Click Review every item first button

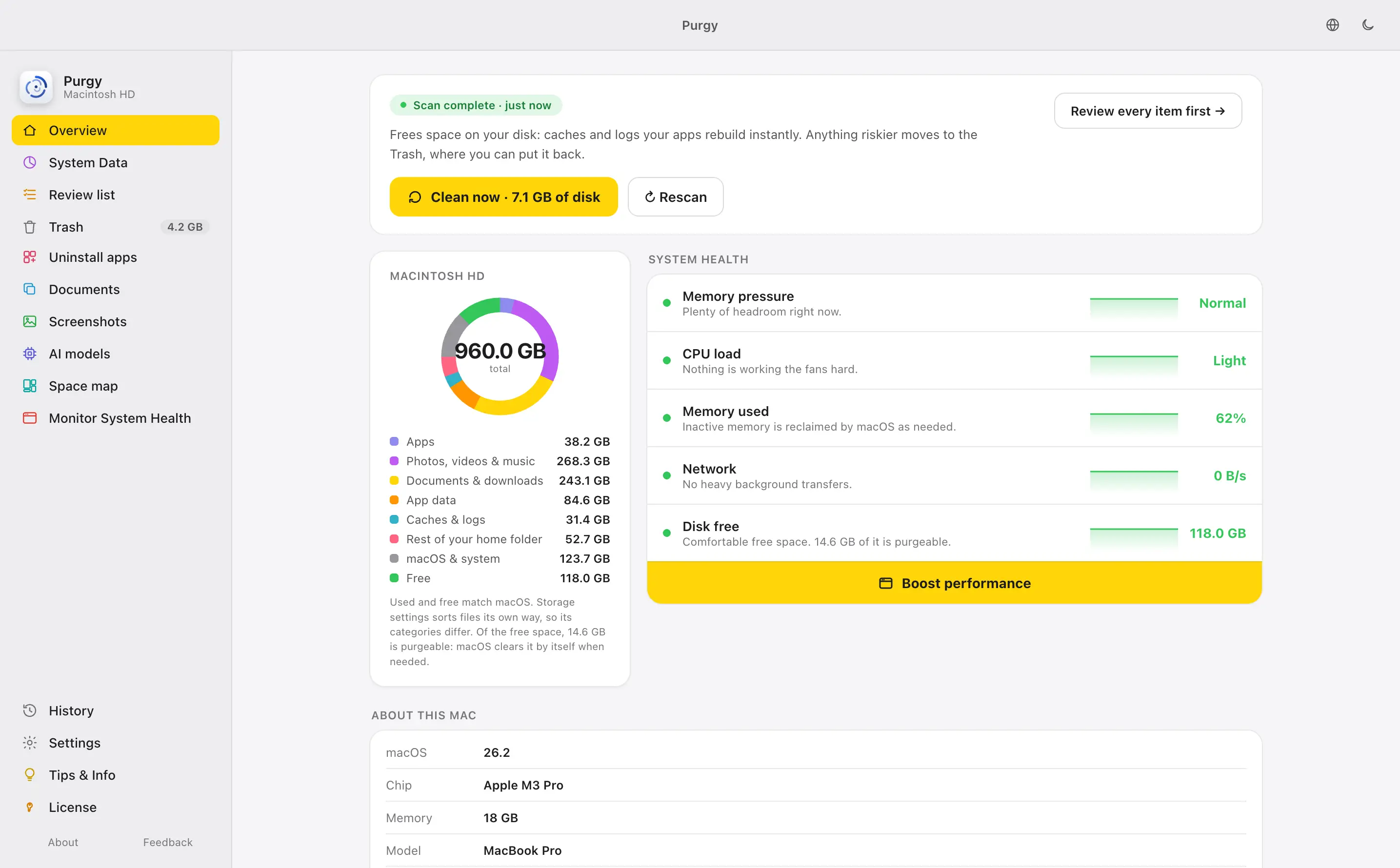[1147, 111]
